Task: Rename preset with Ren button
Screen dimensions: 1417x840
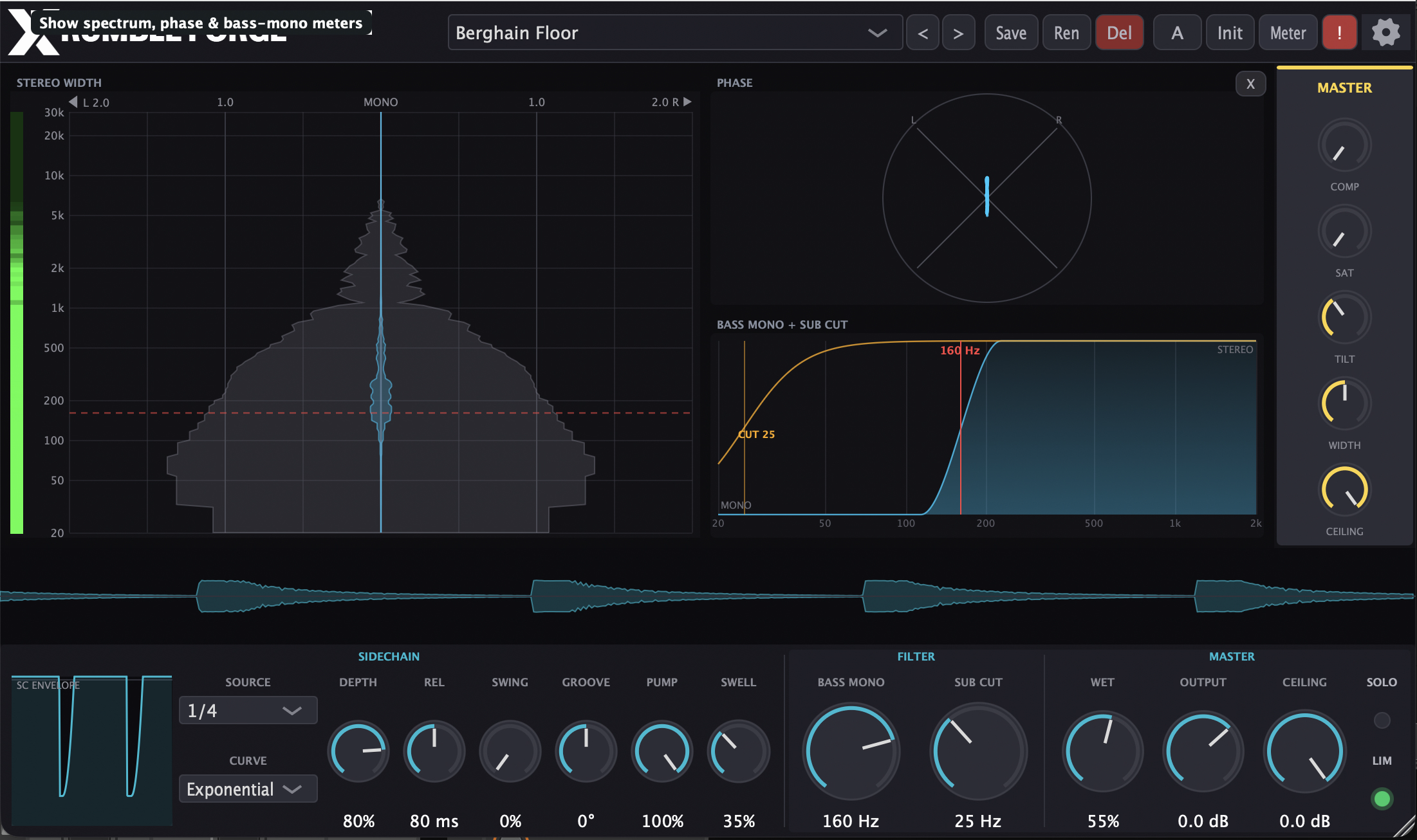Action: [1066, 33]
